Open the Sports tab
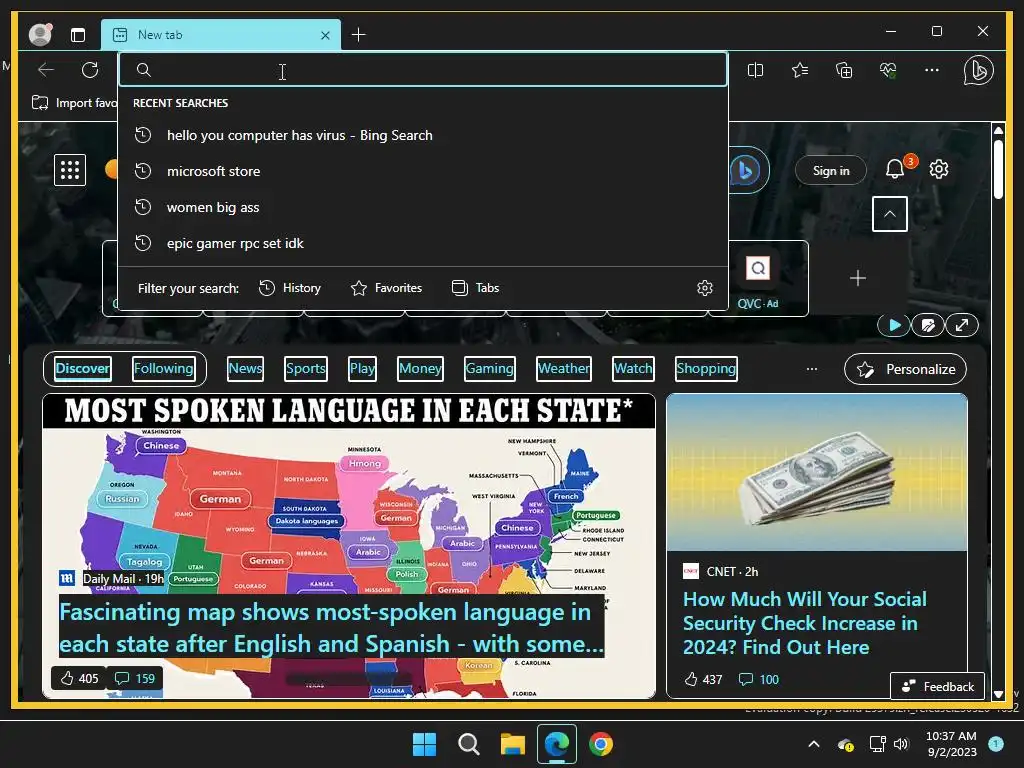 point(305,368)
